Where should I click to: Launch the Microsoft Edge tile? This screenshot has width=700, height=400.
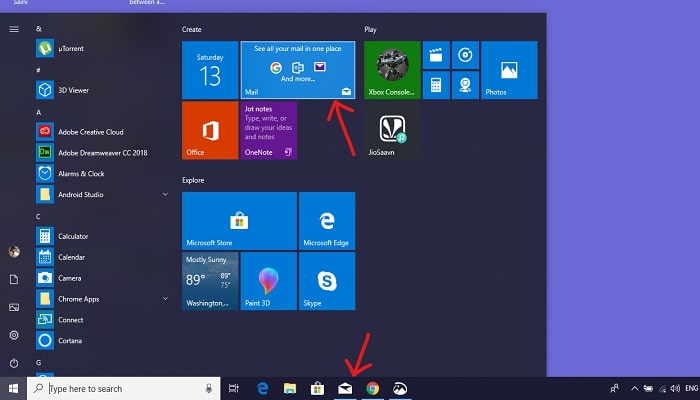click(327, 221)
